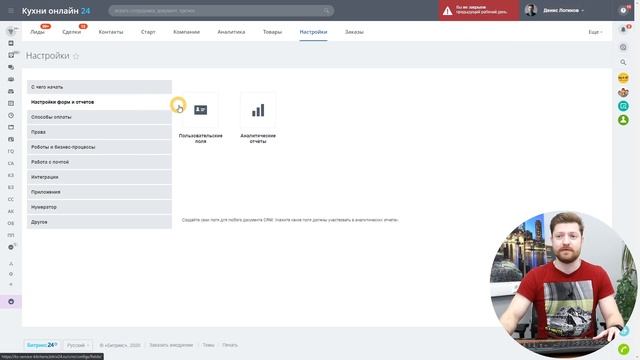This screenshot has width=640, height=360.
Task: Go to the Аналитика tab
Action: click(231, 32)
